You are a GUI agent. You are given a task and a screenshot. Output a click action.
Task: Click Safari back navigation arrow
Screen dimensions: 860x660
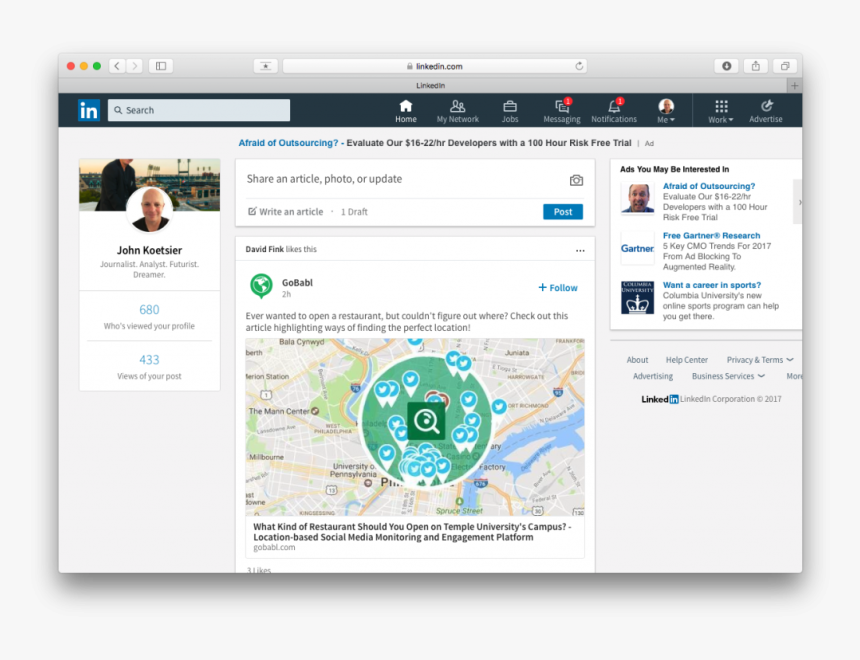pos(117,66)
